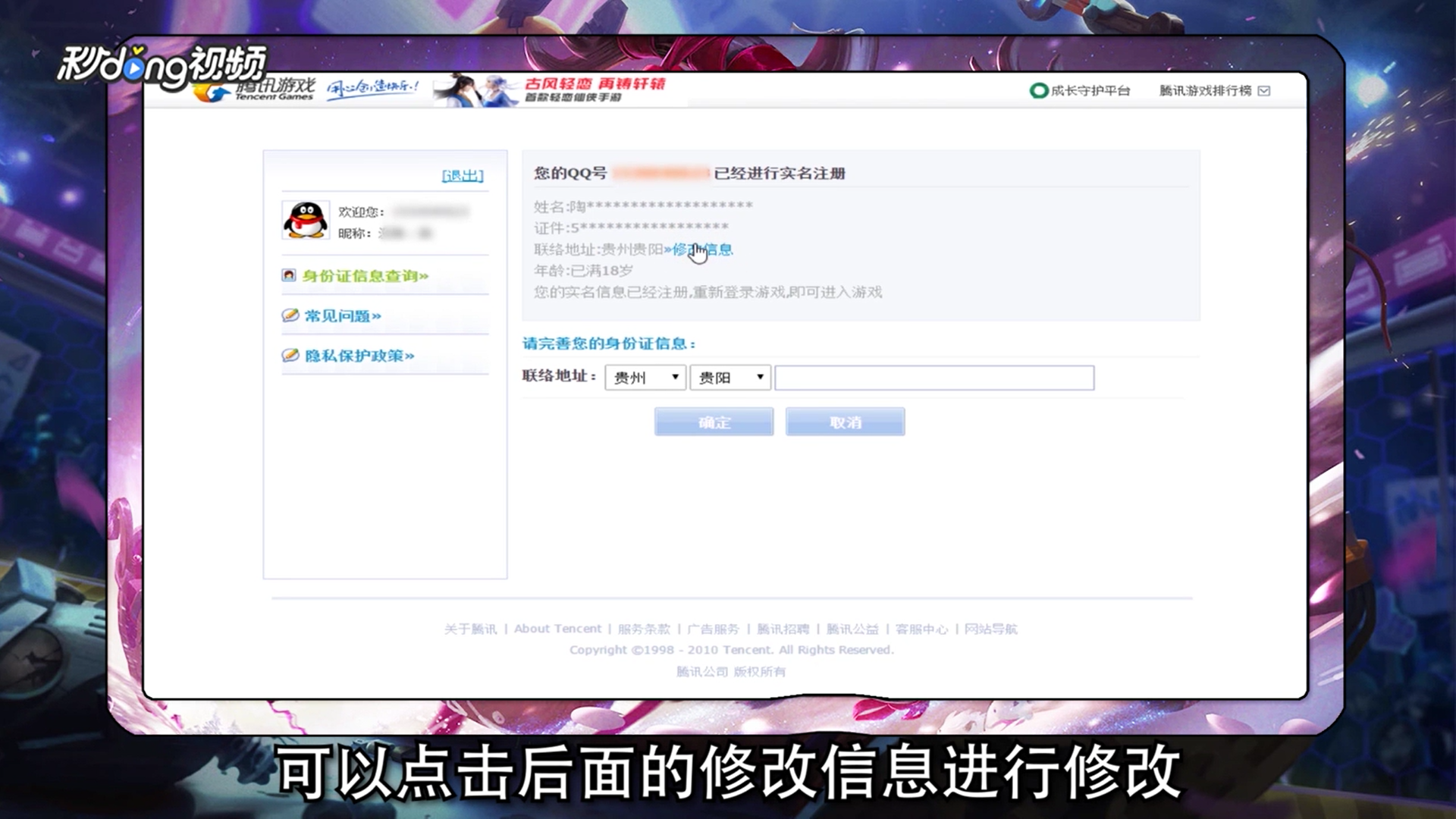Click the contact address text field

934,378
